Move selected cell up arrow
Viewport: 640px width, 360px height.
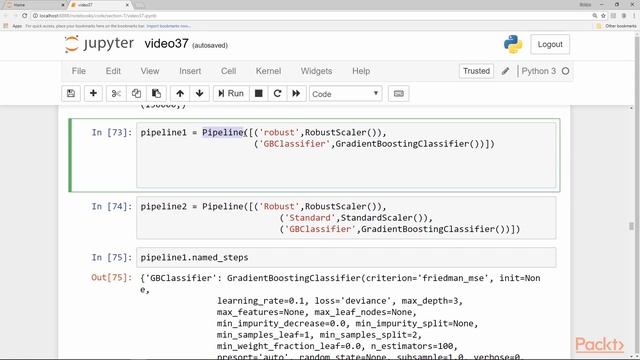(x=180, y=93)
